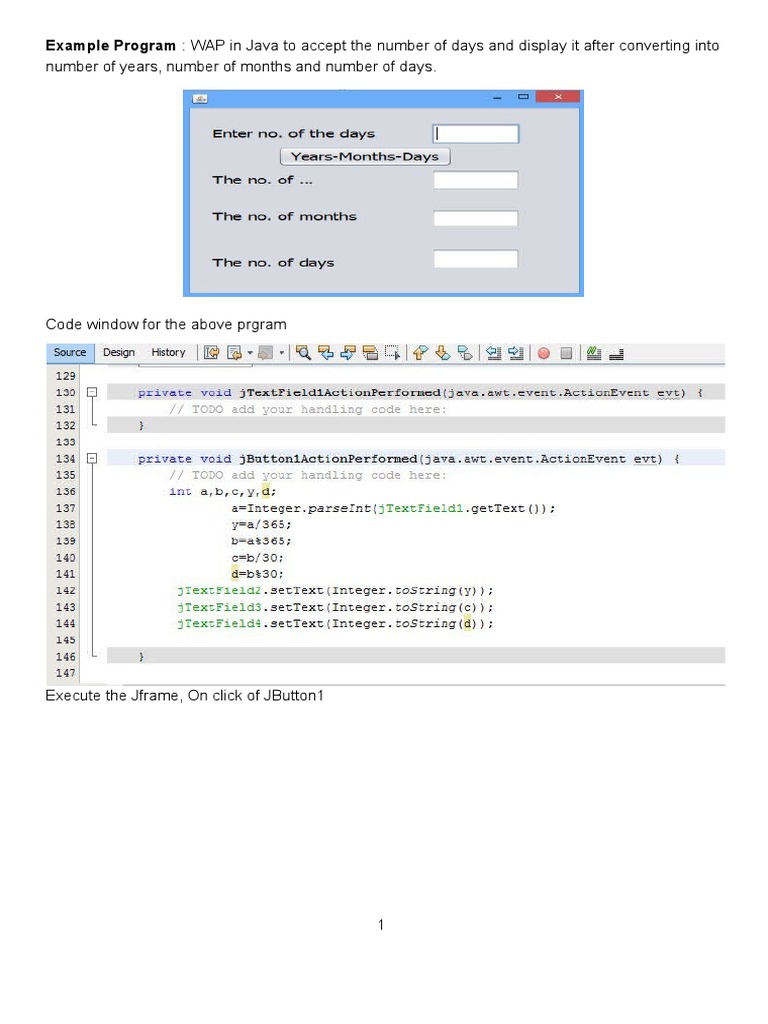This screenshot has width=768, height=1024.
Task: Collapse the jButton1ActionPerformed method fold
Action: [91, 459]
